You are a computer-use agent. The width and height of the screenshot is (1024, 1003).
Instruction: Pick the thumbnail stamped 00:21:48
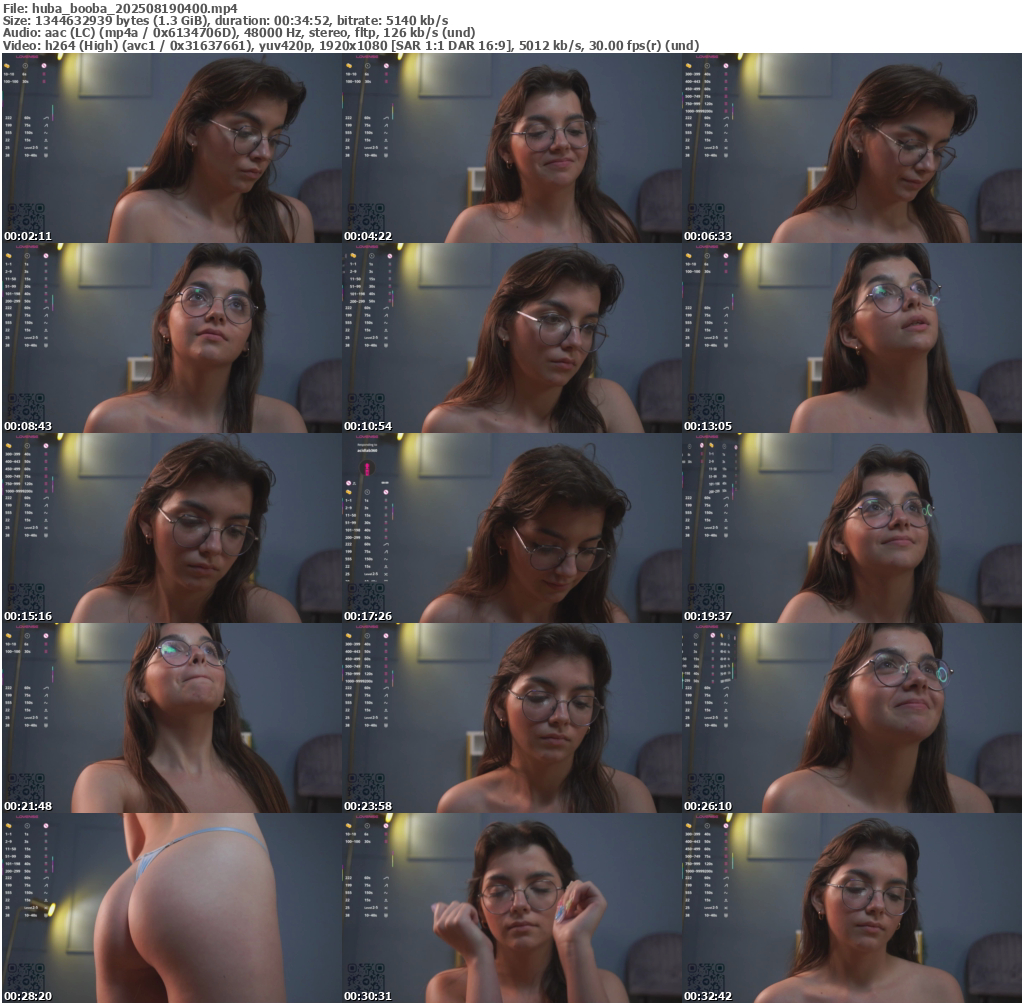tap(172, 718)
